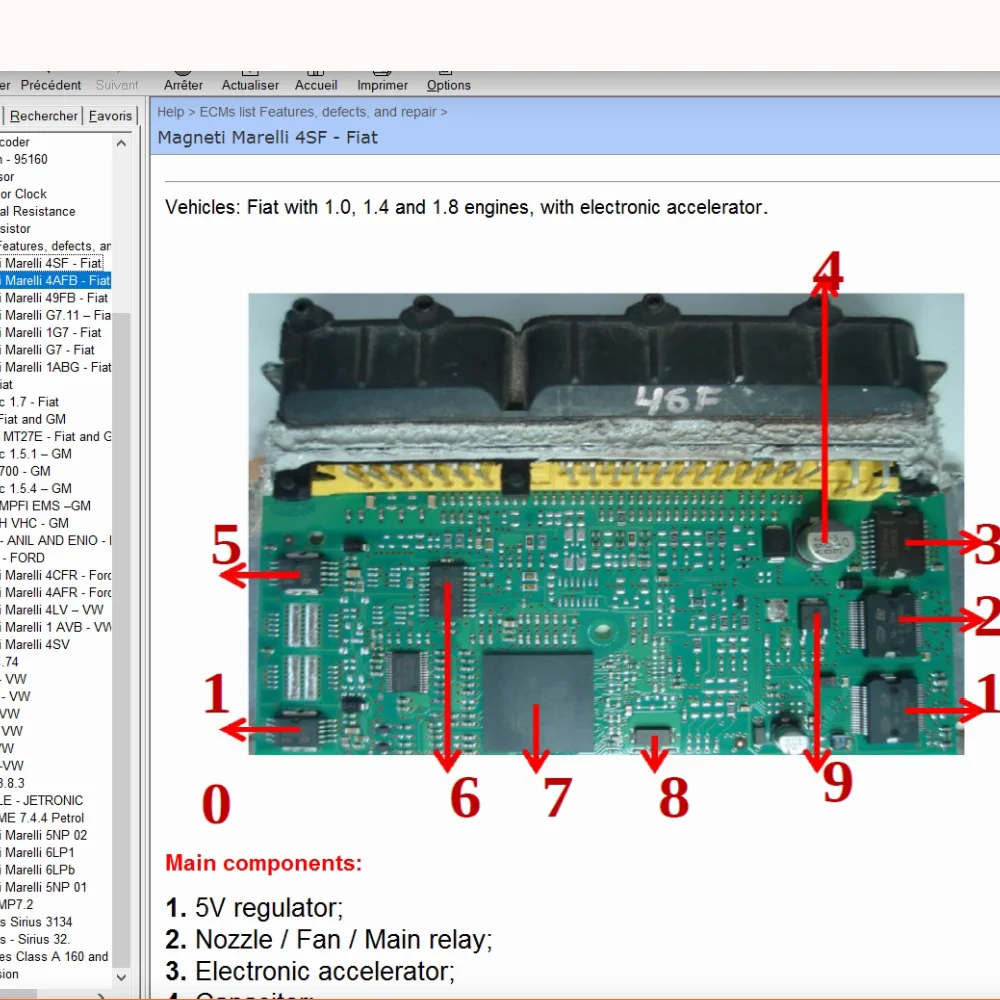Open the Marelli 4AFR - Ford topic
Screen dimensions: 1000x1000
[x=55, y=592]
